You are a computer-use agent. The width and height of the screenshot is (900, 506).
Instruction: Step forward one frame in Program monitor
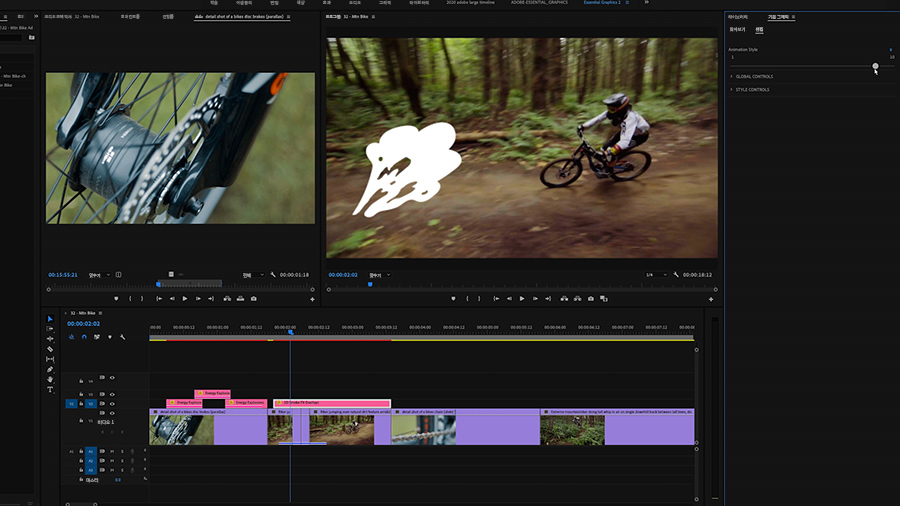click(535, 298)
